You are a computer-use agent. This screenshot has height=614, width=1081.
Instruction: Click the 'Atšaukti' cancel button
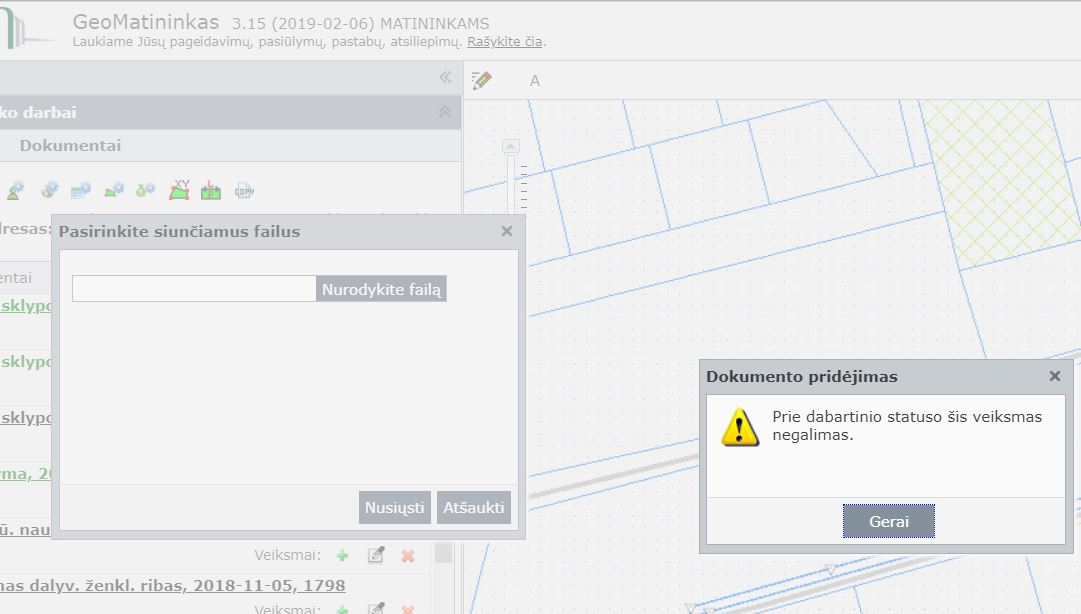pos(474,507)
